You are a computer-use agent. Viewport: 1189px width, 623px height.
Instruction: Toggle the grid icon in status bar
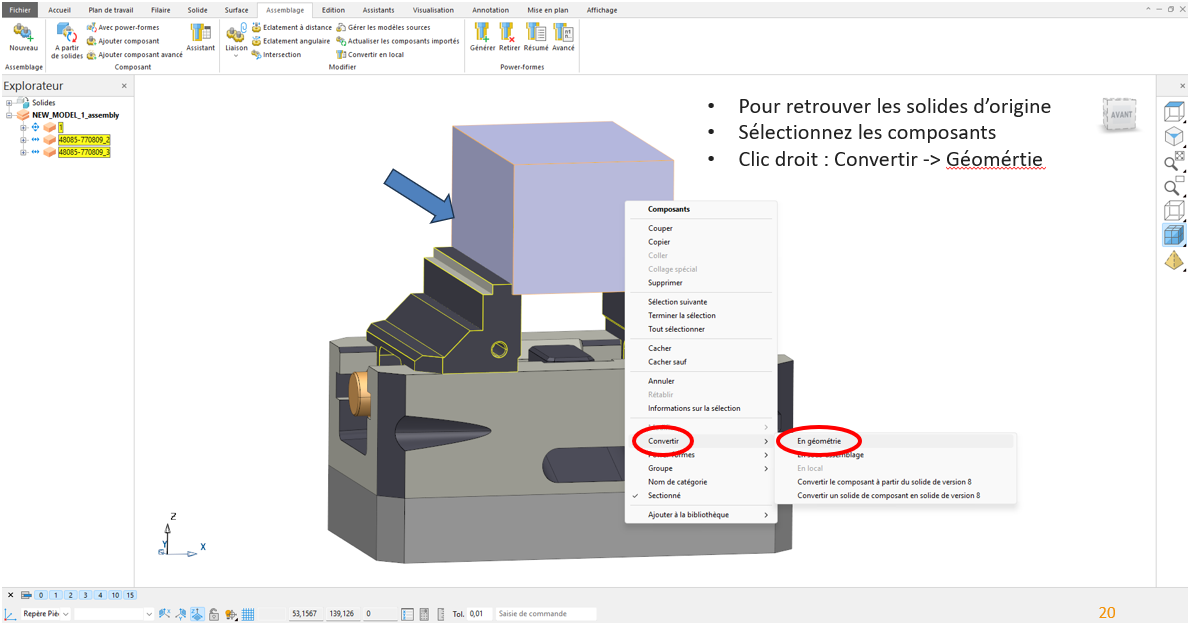point(248,614)
